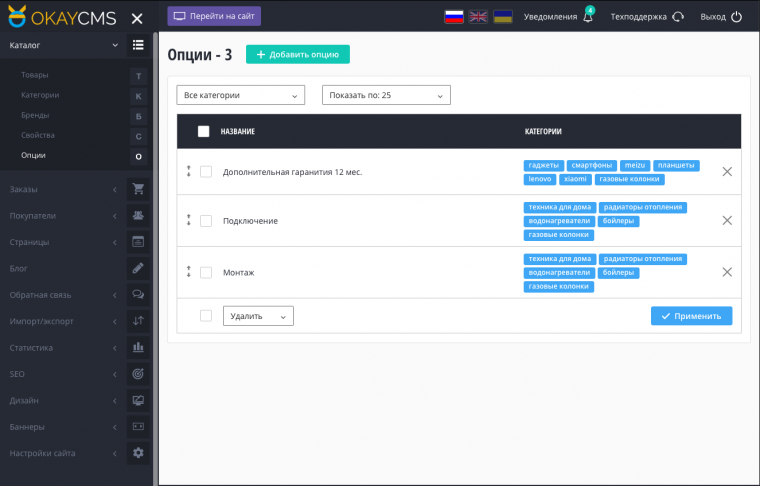Go to Категории in the sidebar

[40, 95]
